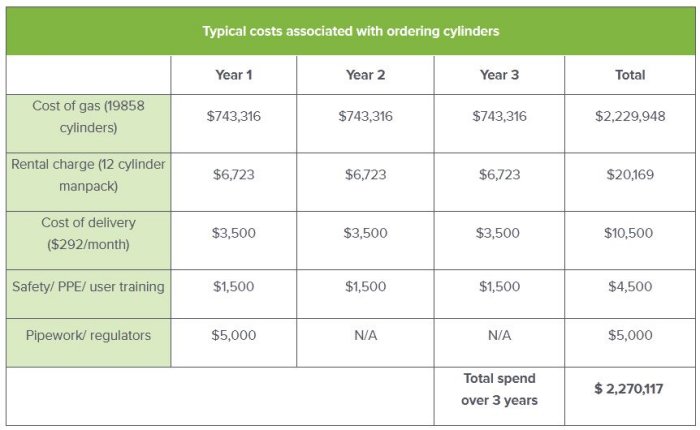Click the table title about ordering cylinders

[350, 31]
